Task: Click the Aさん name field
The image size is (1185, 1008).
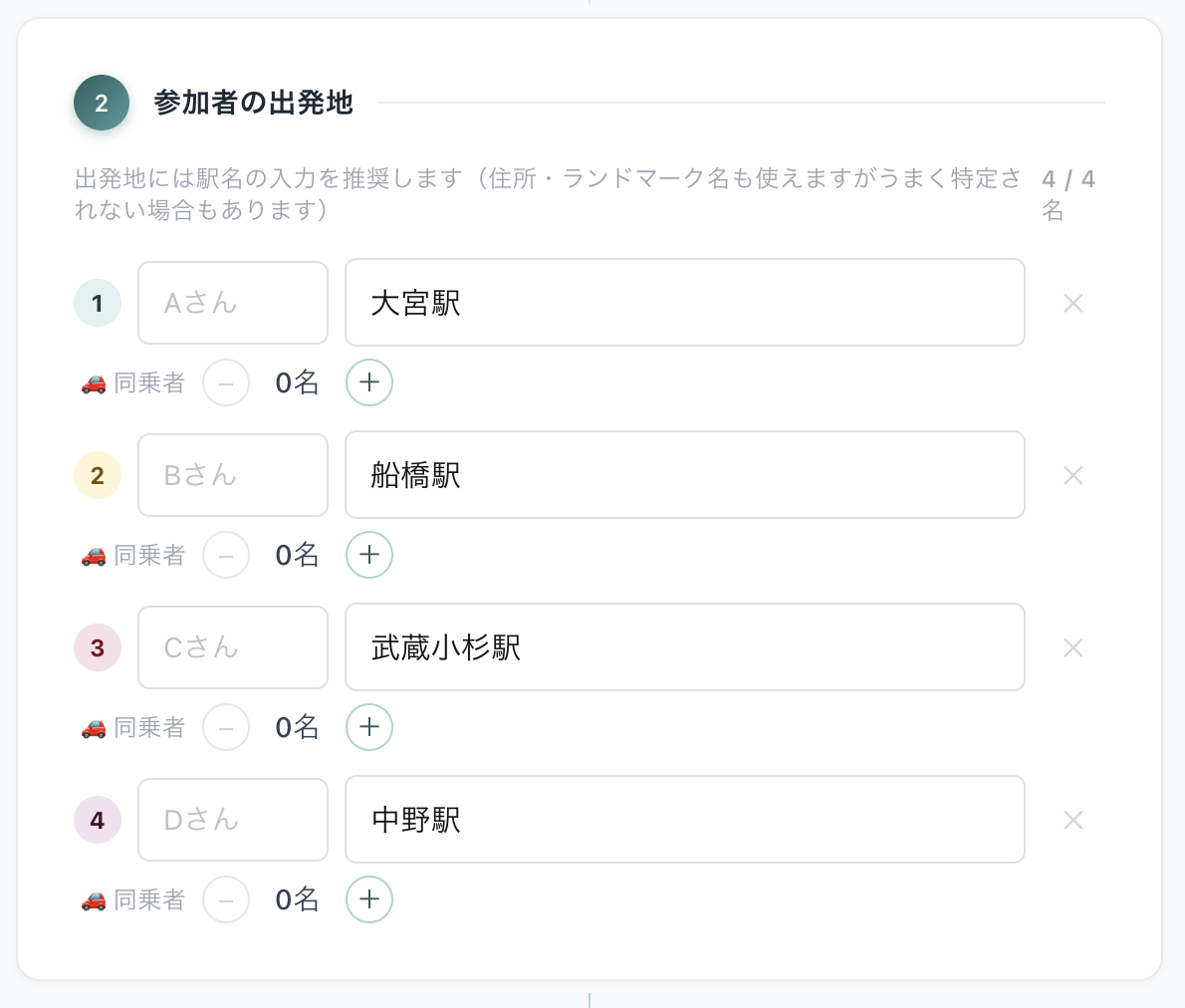Action: (x=233, y=303)
